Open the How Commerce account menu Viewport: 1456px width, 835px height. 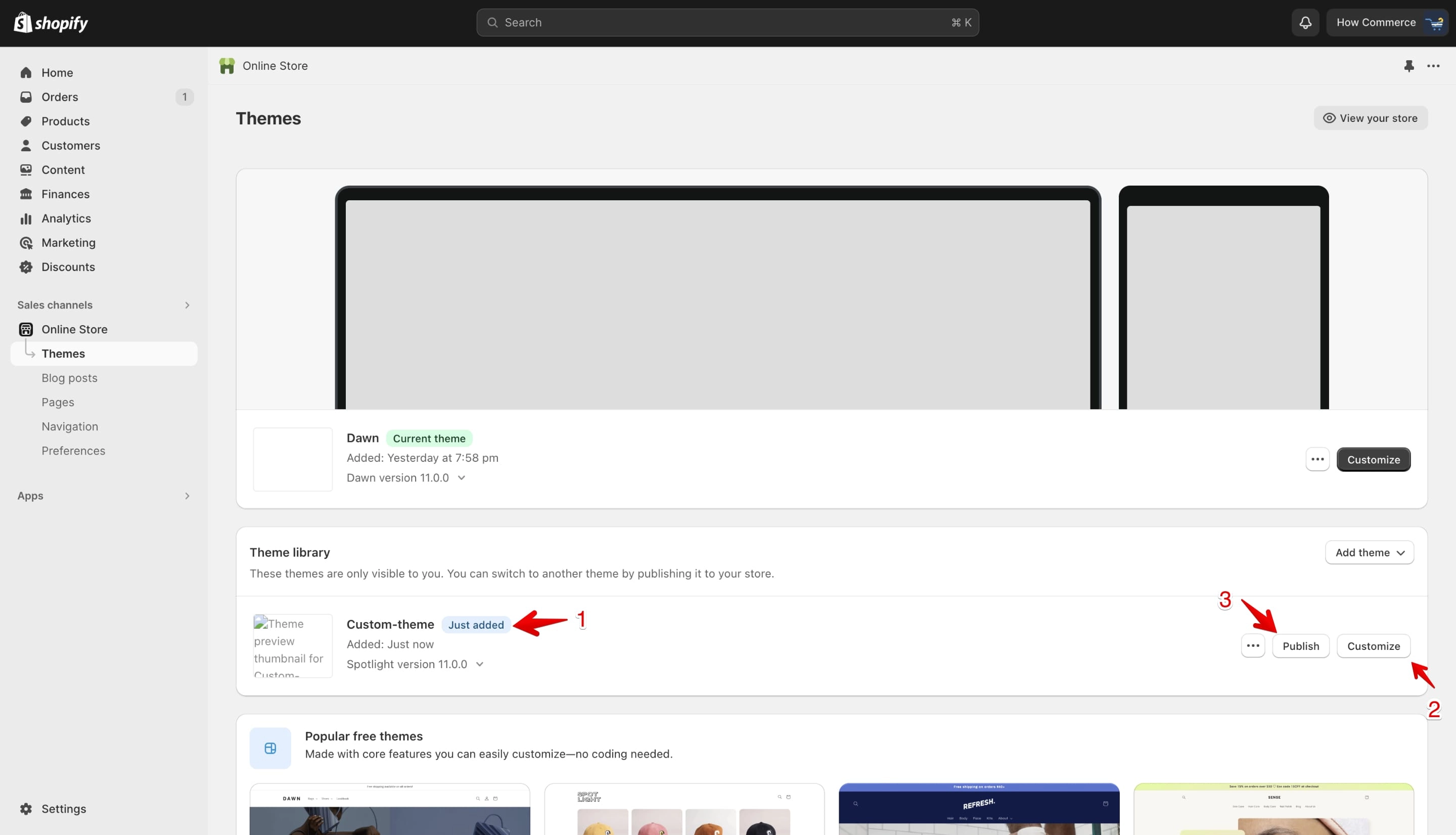tap(1387, 22)
